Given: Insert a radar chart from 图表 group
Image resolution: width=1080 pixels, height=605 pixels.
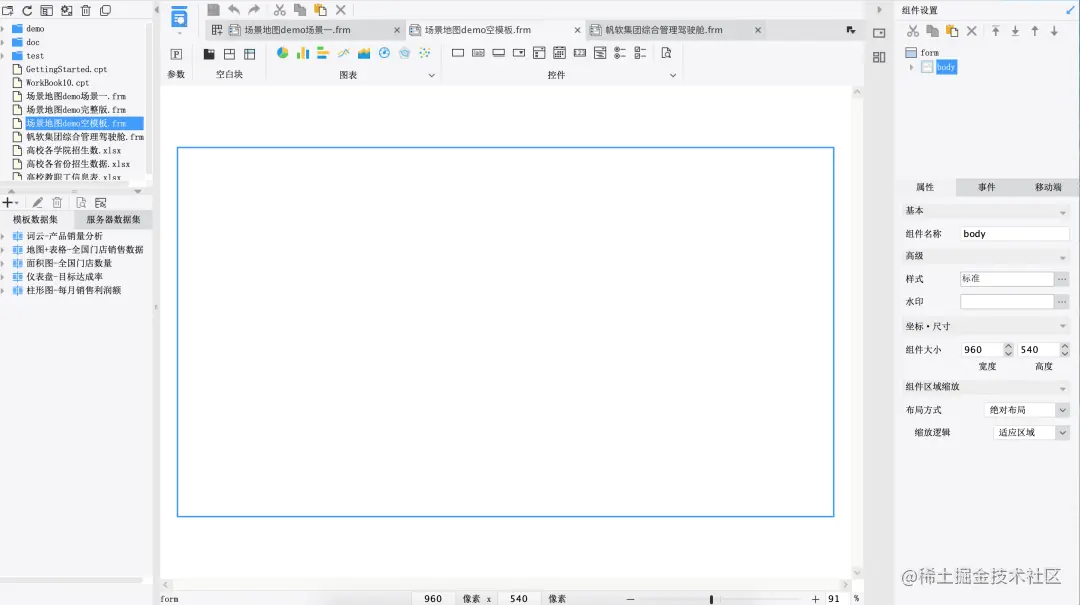Looking at the screenshot, I should 404,53.
